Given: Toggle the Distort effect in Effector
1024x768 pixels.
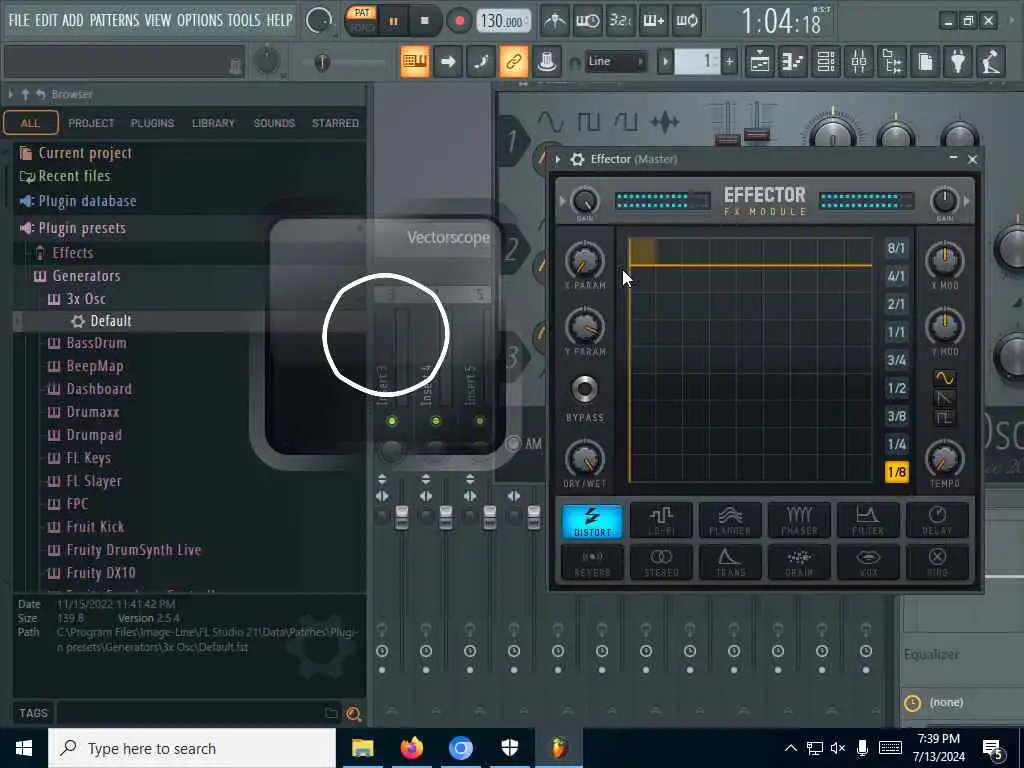Looking at the screenshot, I should (592, 520).
